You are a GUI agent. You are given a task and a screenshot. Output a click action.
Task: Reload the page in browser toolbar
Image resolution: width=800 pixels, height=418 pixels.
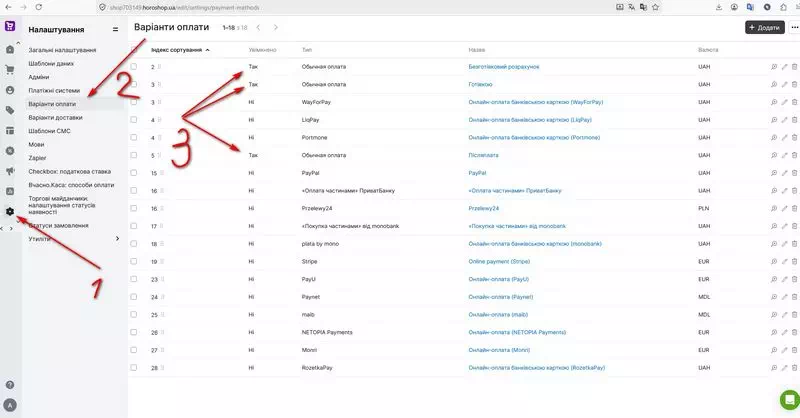(39, 7)
